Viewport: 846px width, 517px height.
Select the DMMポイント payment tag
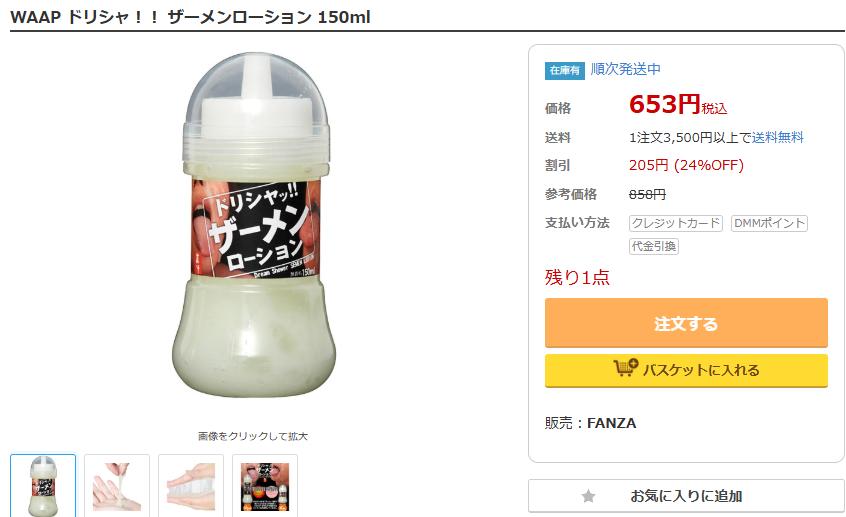coord(769,223)
